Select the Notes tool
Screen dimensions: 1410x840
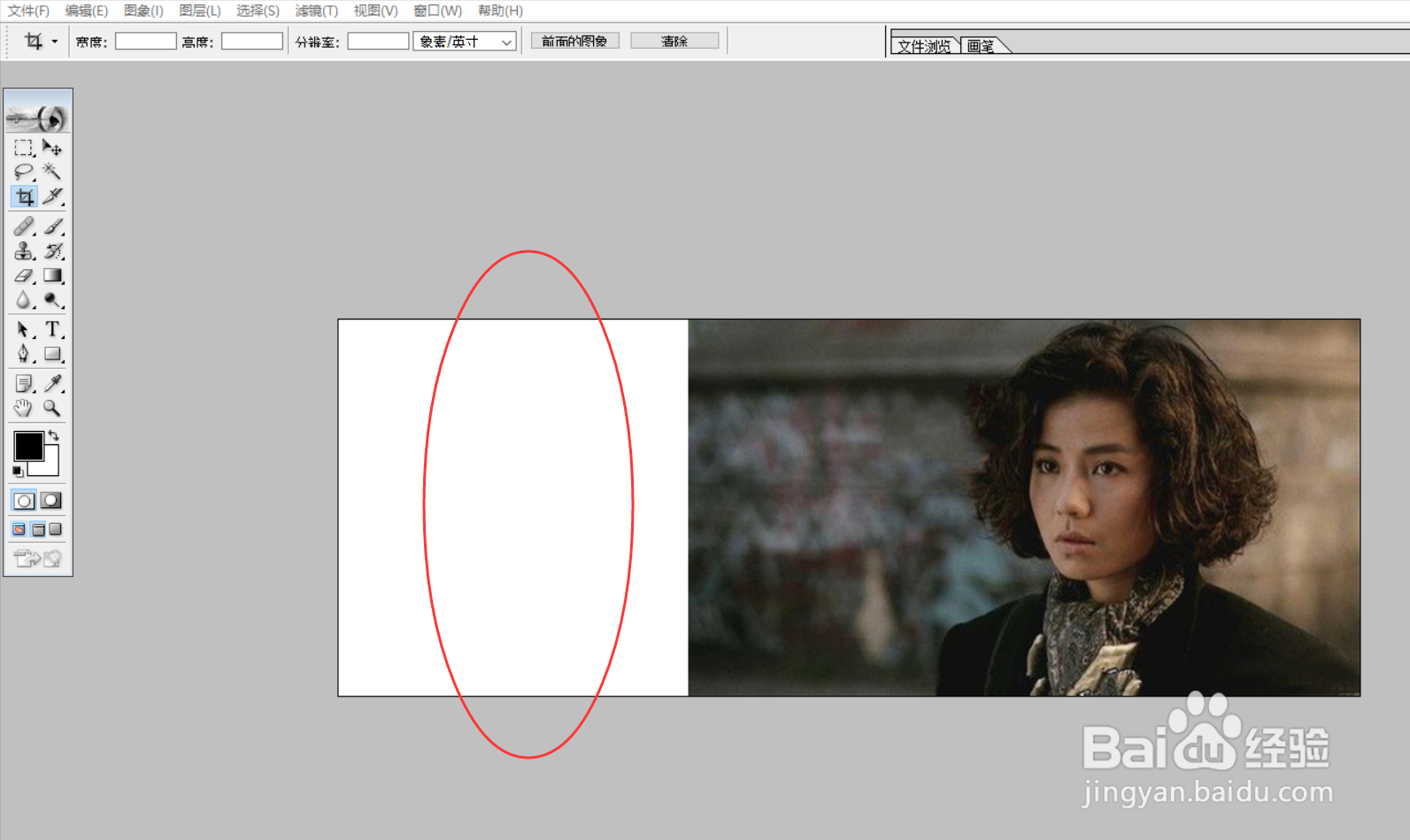pyautogui.click(x=24, y=383)
